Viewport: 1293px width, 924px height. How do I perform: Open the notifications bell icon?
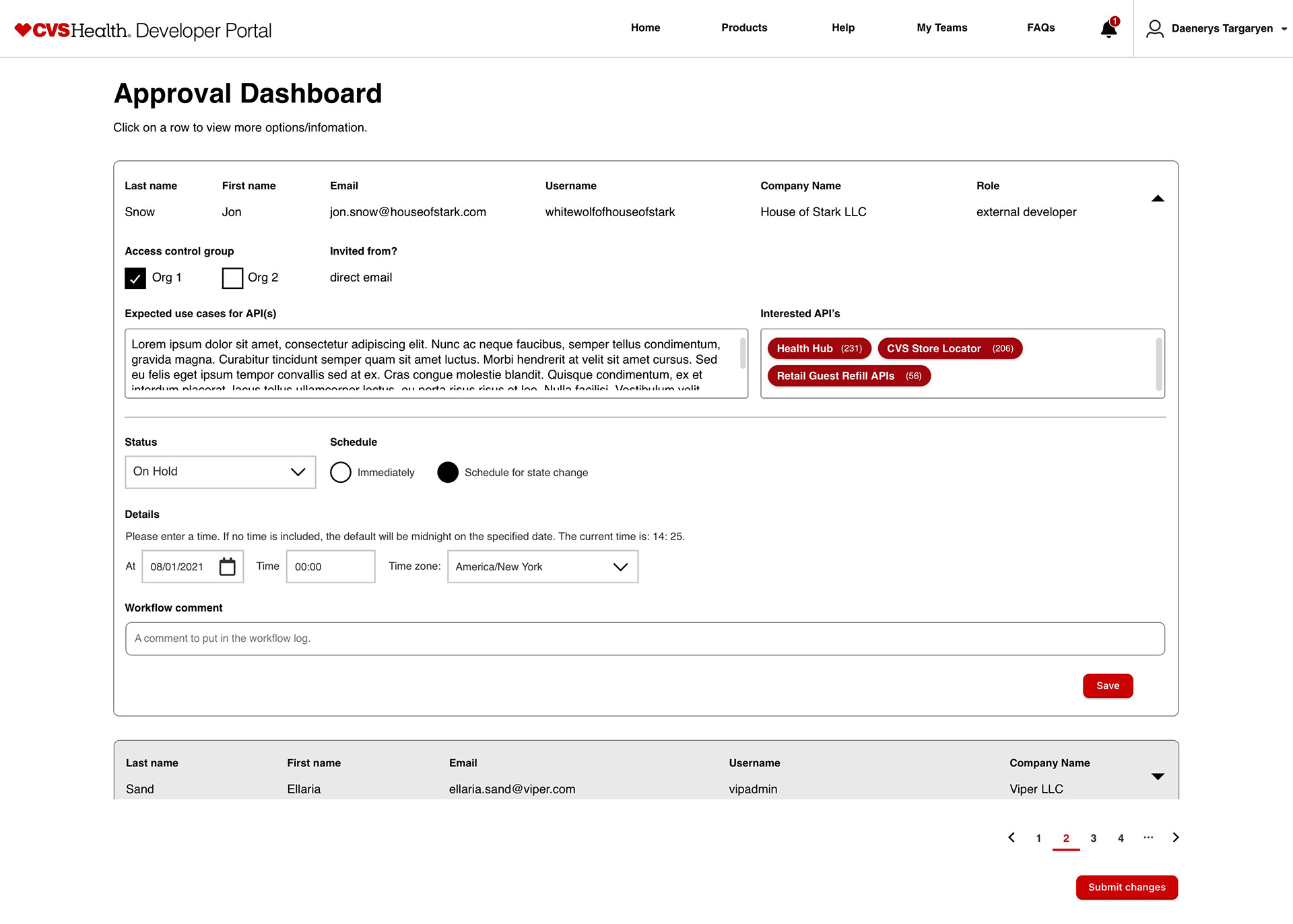tap(1108, 29)
